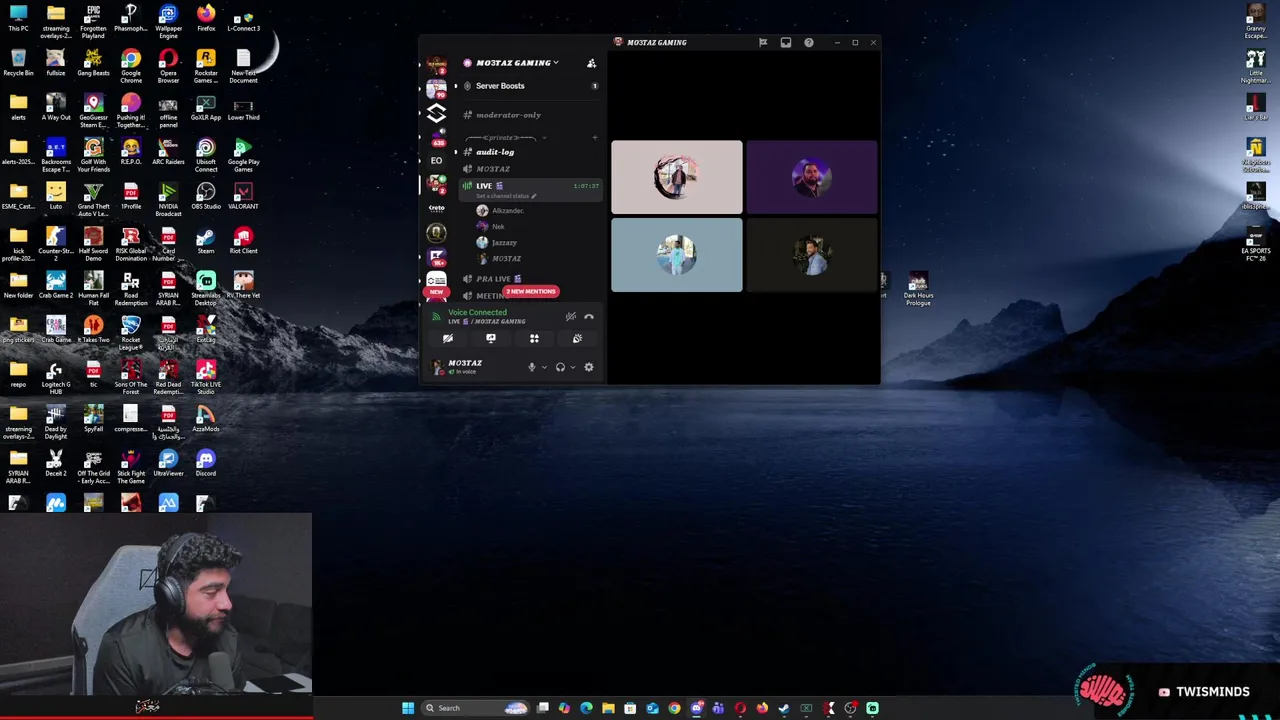Select the light-blue video tile

coord(677,256)
